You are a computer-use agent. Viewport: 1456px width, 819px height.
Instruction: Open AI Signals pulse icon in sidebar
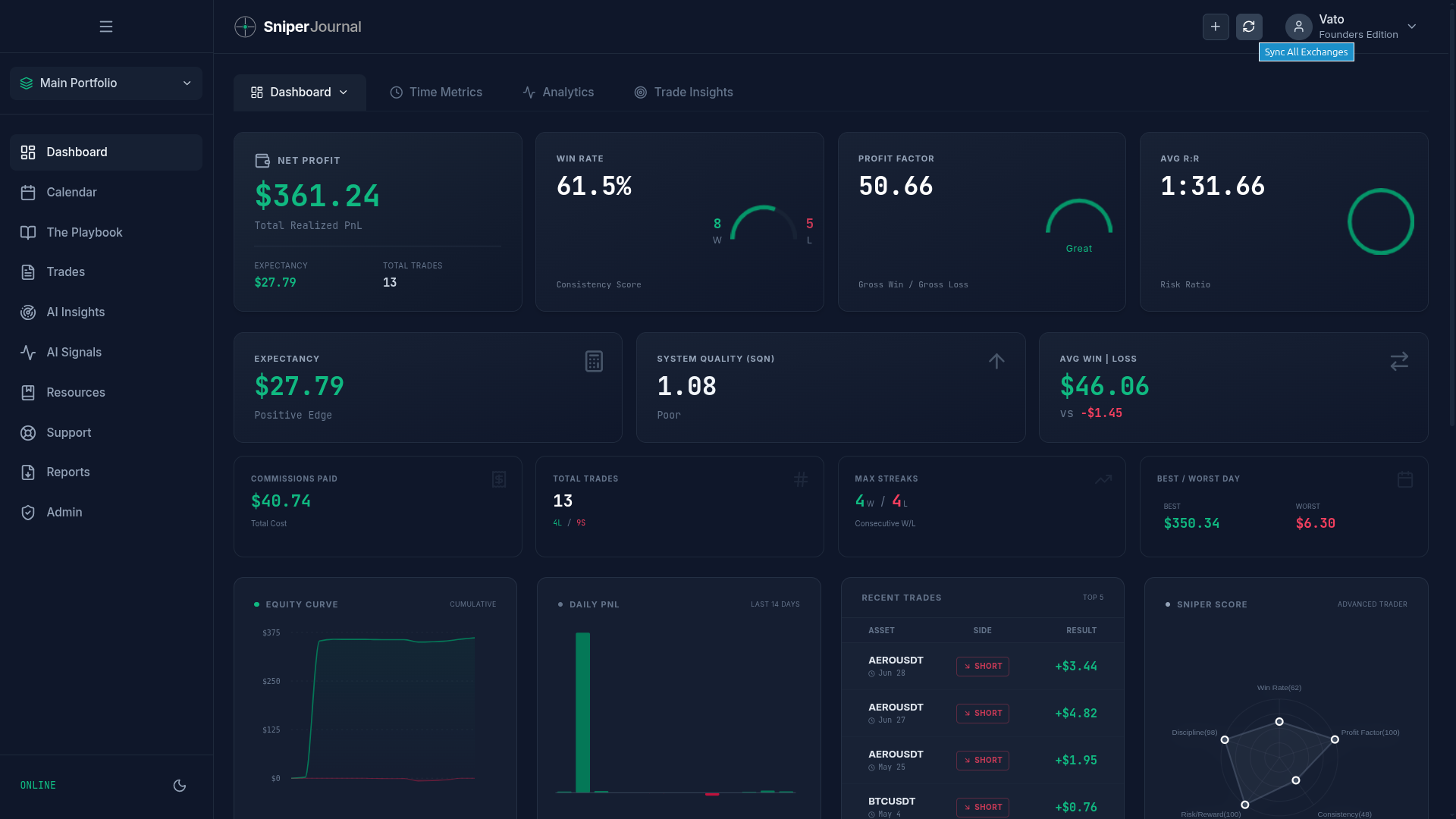(28, 353)
